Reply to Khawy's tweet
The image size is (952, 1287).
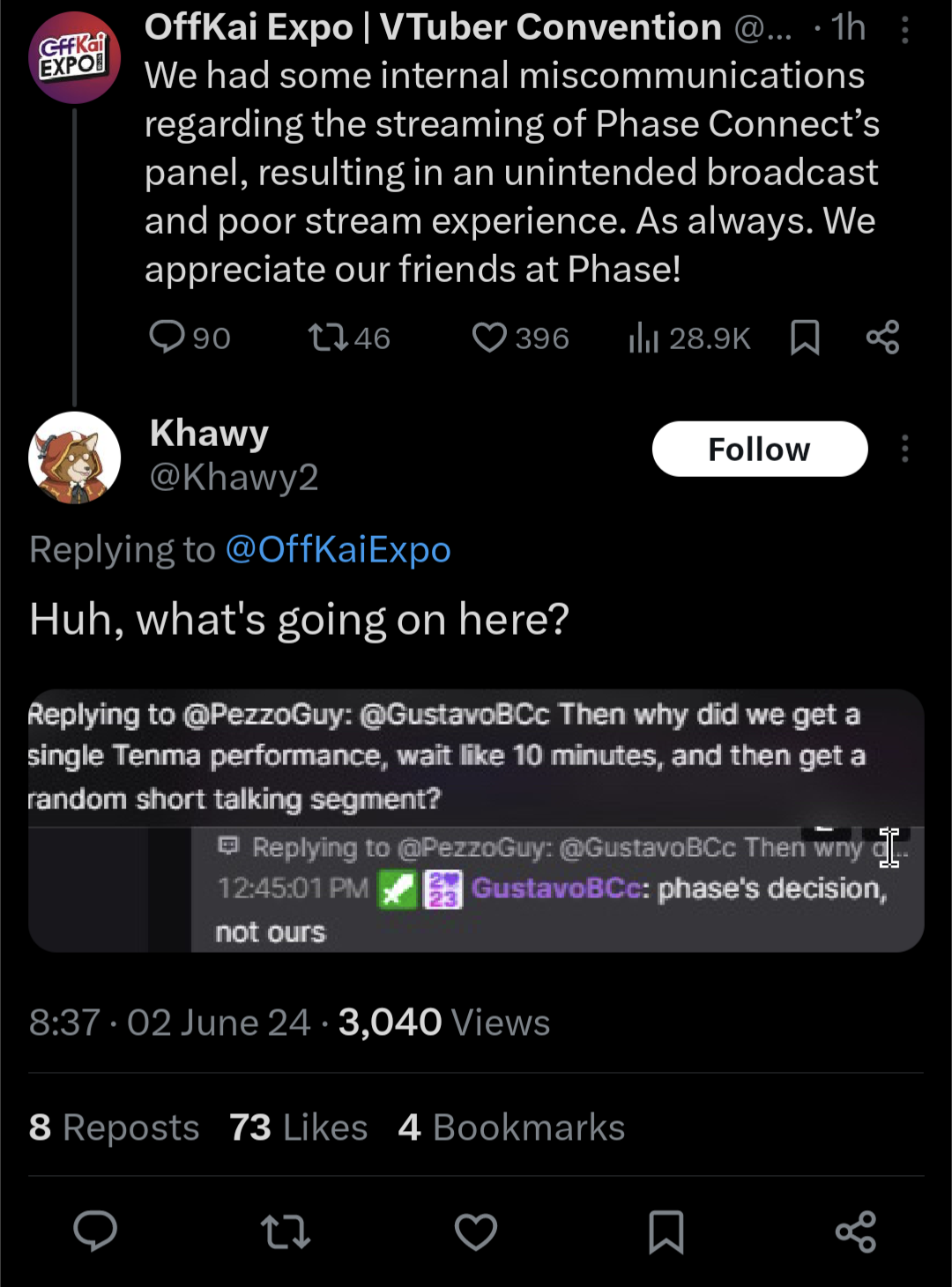point(95,1231)
